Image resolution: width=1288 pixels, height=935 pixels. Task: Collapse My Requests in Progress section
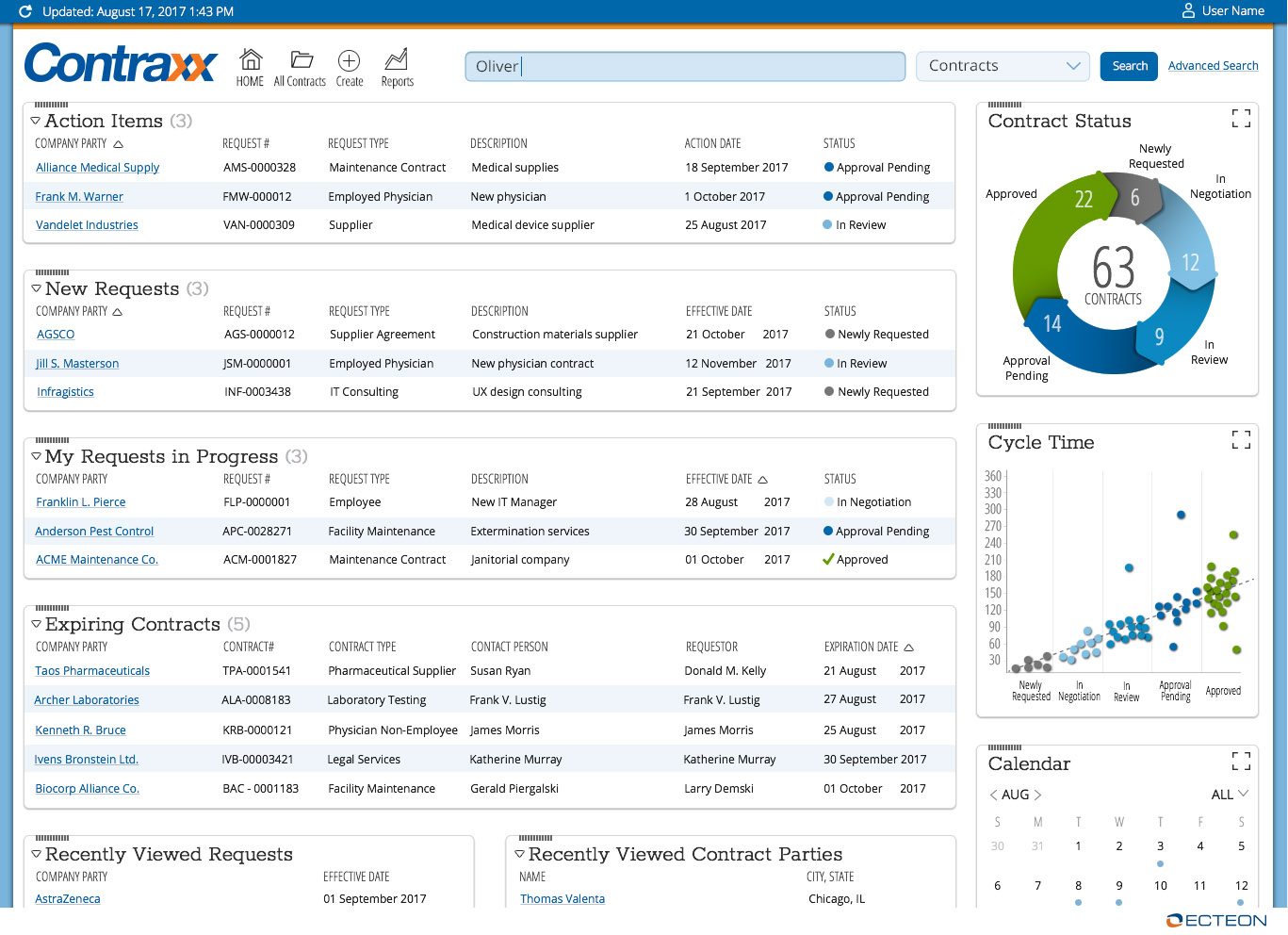(36, 456)
